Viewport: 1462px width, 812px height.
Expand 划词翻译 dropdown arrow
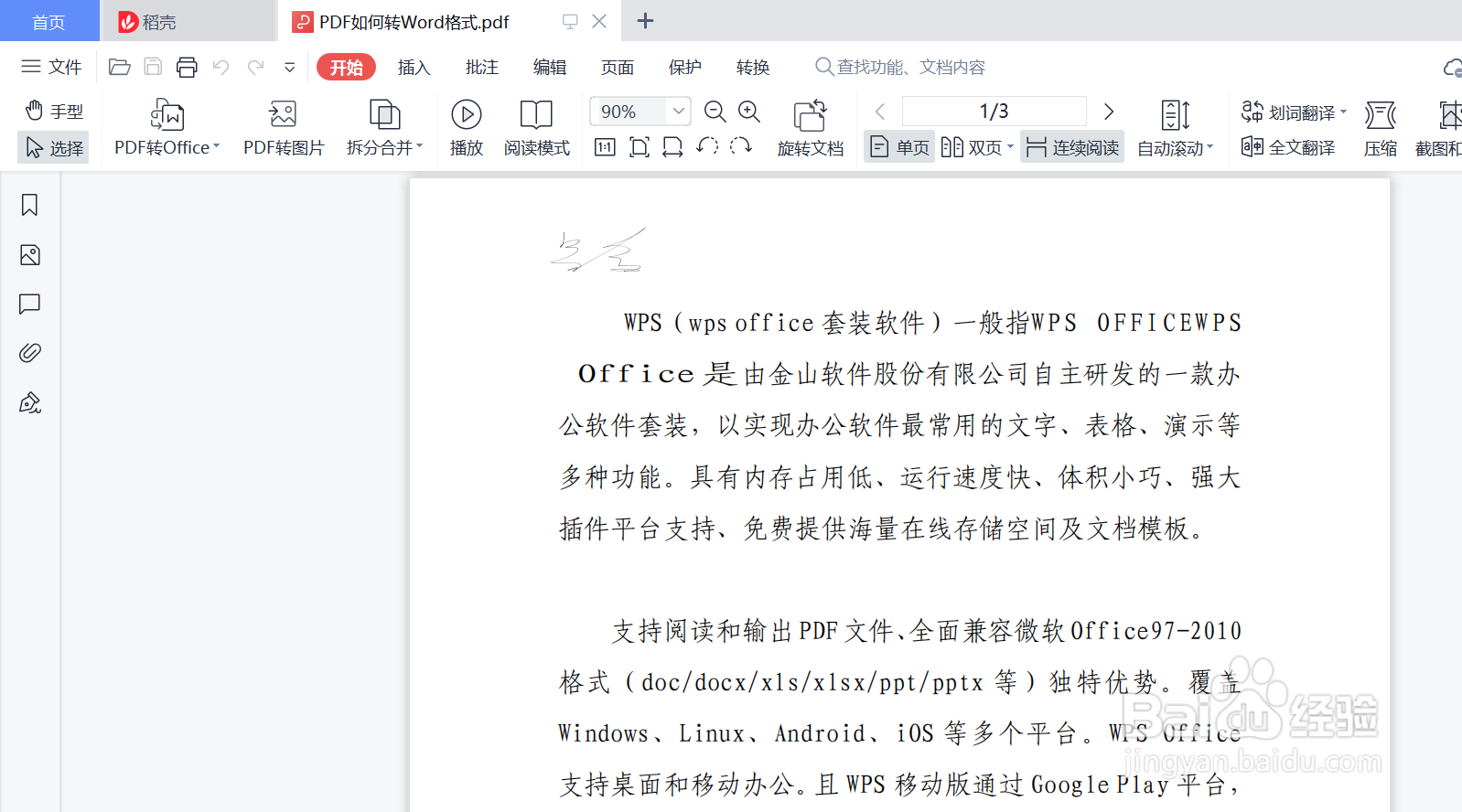point(1343,112)
